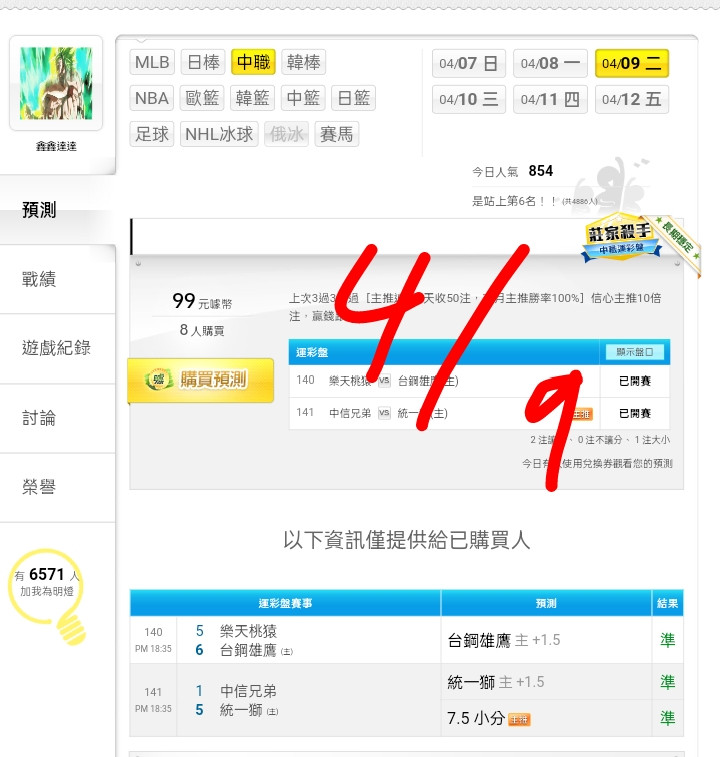Click the VS icon in match 140
The image size is (720, 757).
click(x=384, y=380)
